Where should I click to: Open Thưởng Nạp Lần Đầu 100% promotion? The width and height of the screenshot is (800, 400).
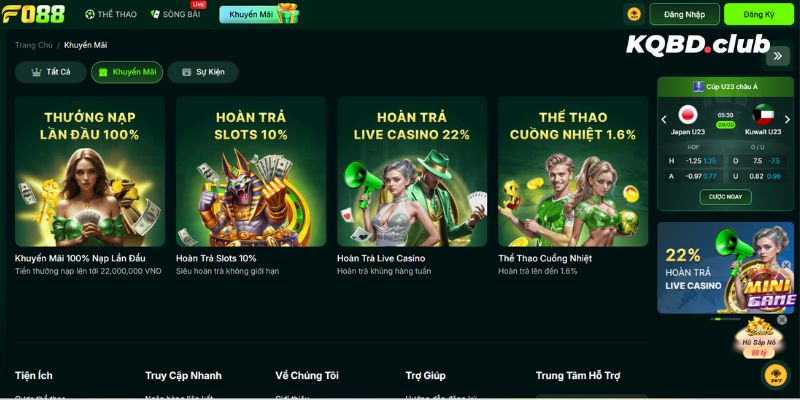point(90,171)
